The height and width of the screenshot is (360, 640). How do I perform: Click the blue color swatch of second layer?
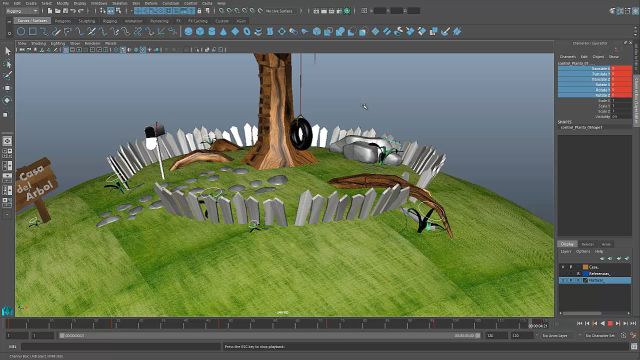(585, 273)
